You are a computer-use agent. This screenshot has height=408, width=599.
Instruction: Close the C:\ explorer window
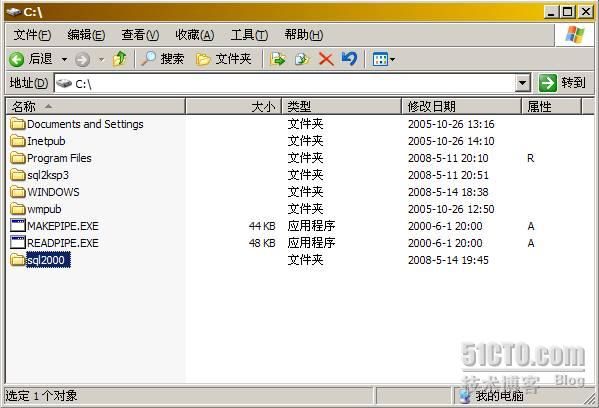586,12
